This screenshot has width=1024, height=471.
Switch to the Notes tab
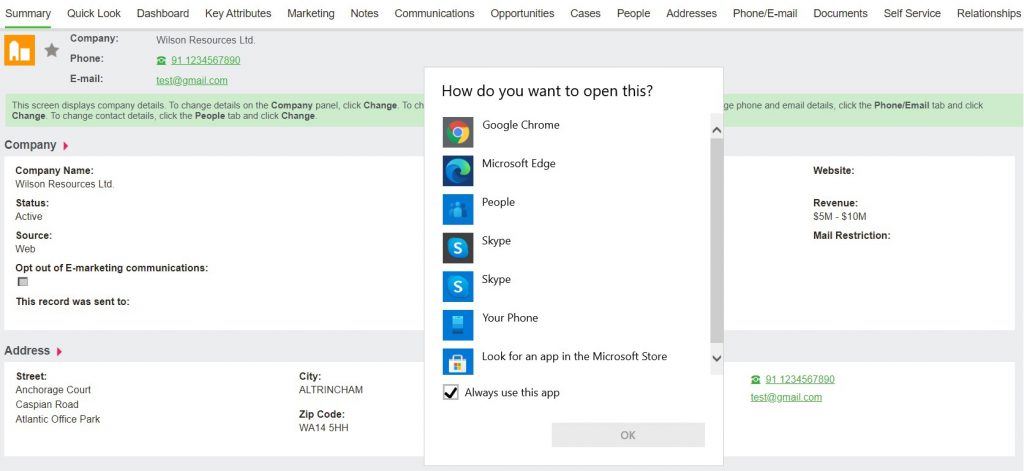click(364, 13)
